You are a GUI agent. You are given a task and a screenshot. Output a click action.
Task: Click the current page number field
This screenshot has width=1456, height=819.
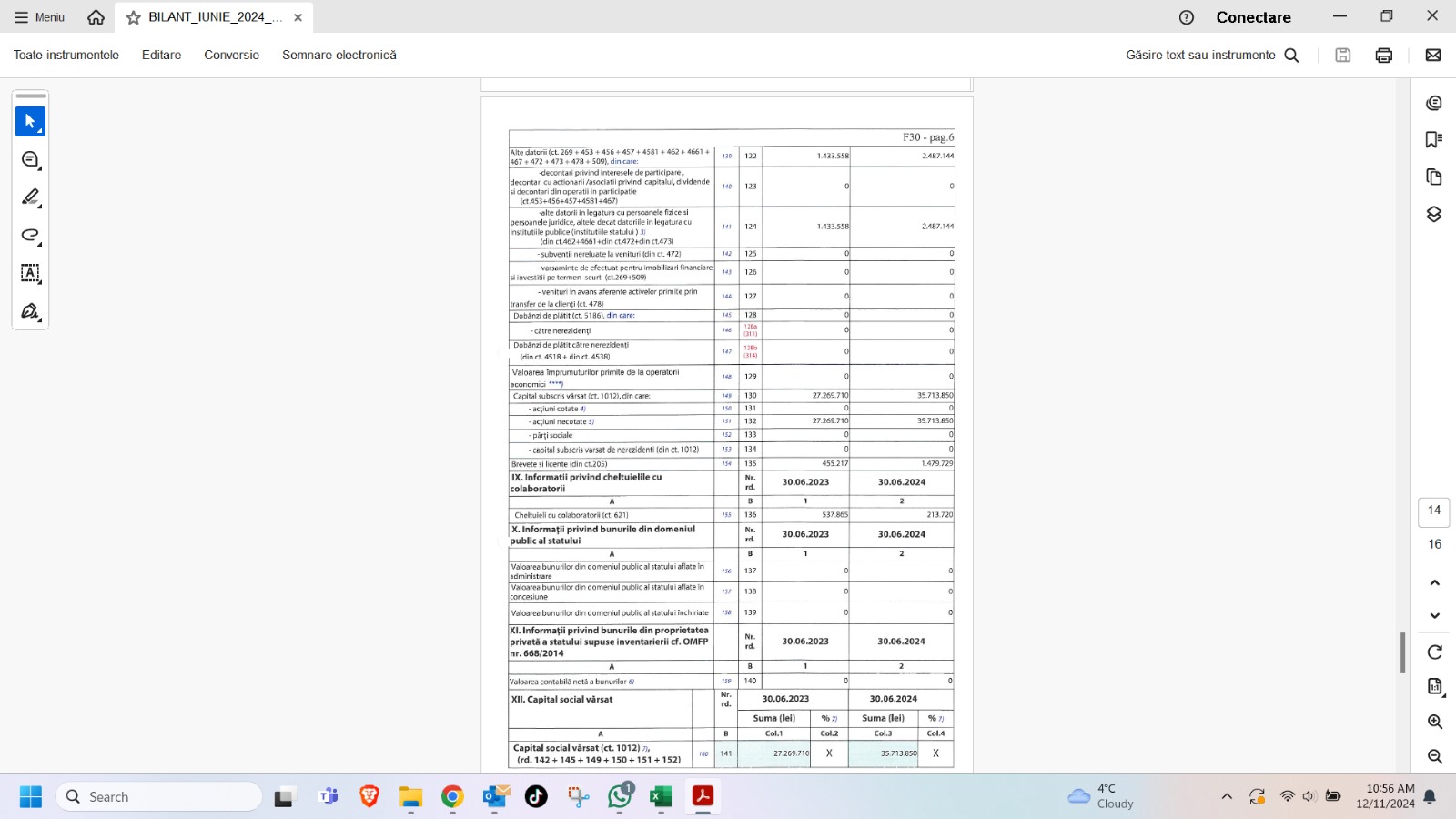pyautogui.click(x=1434, y=511)
